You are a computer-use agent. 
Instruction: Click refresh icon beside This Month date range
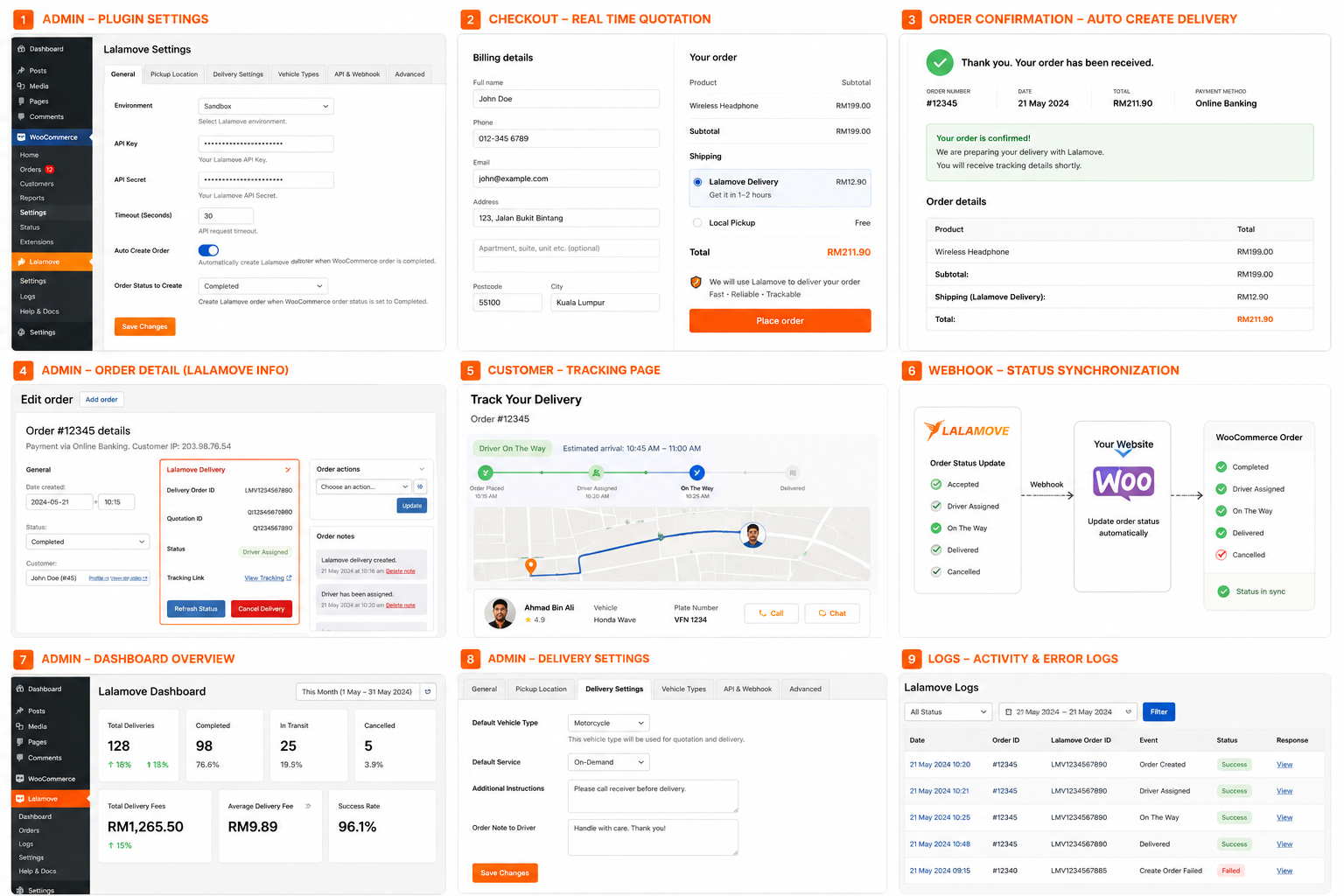[x=428, y=691]
